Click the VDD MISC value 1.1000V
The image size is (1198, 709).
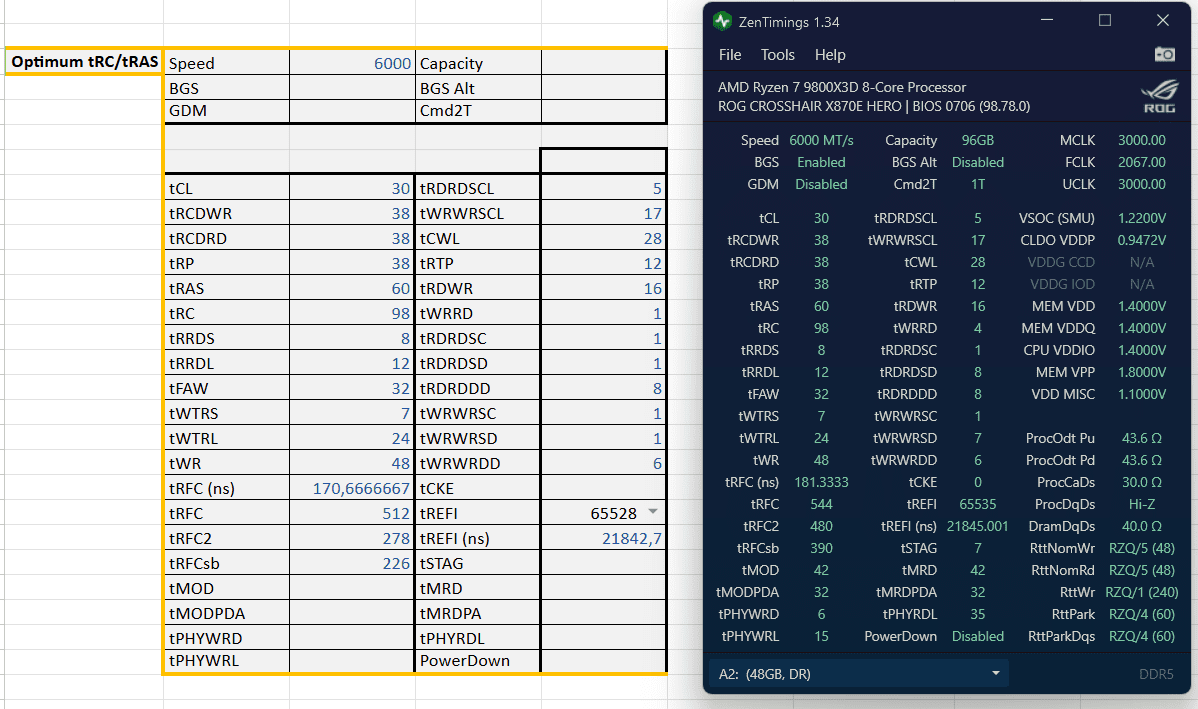click(x=1141, y=394)
